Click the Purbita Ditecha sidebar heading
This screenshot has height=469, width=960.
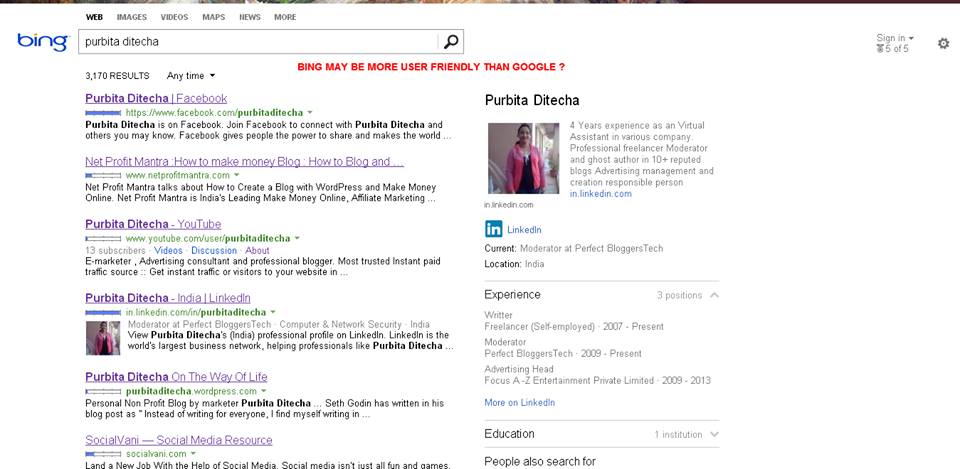[x=532, y=100]
